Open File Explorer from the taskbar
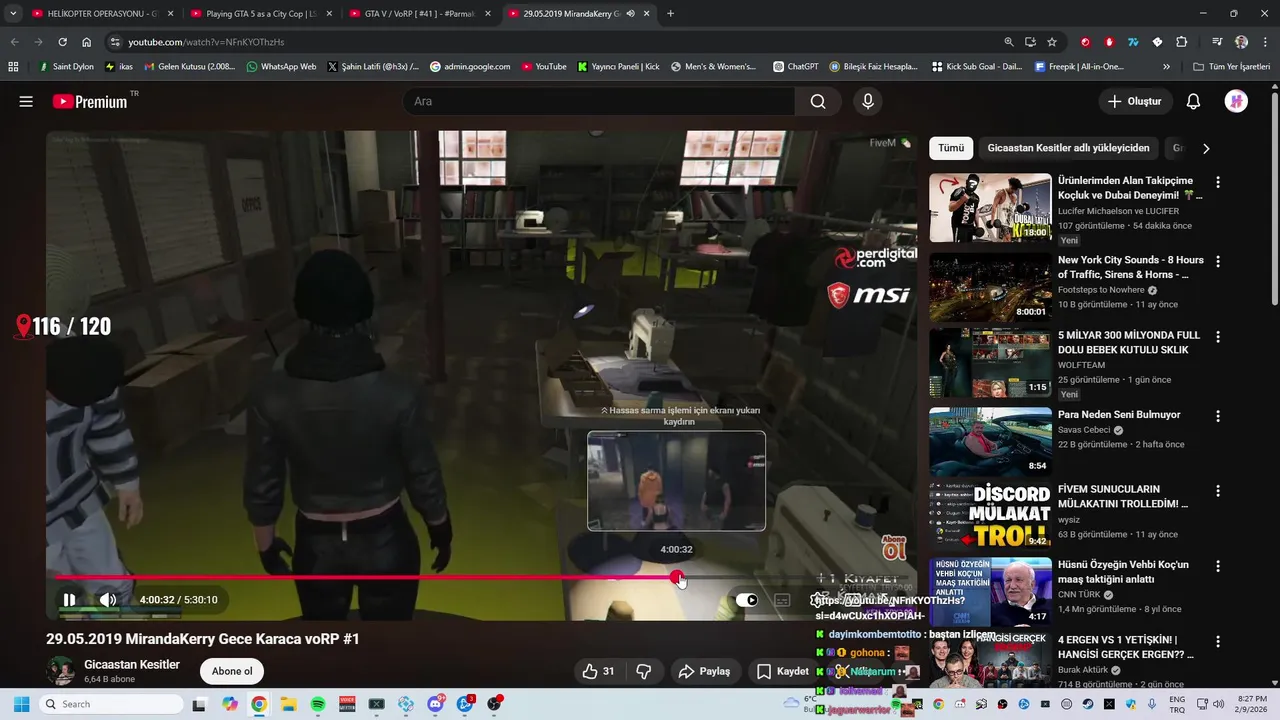This screenshot has height=720, width=1280. [288, 704]
